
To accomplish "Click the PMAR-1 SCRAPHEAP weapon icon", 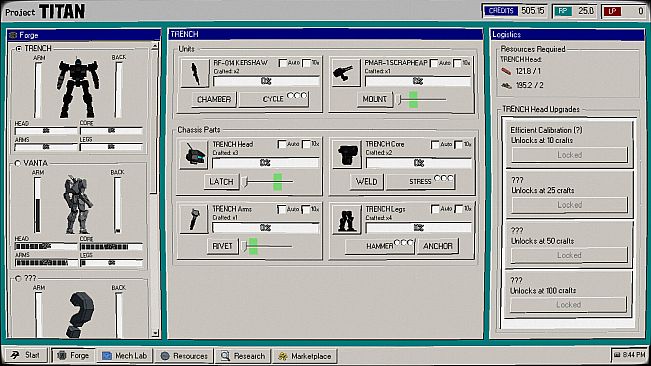I will [346, 73].
